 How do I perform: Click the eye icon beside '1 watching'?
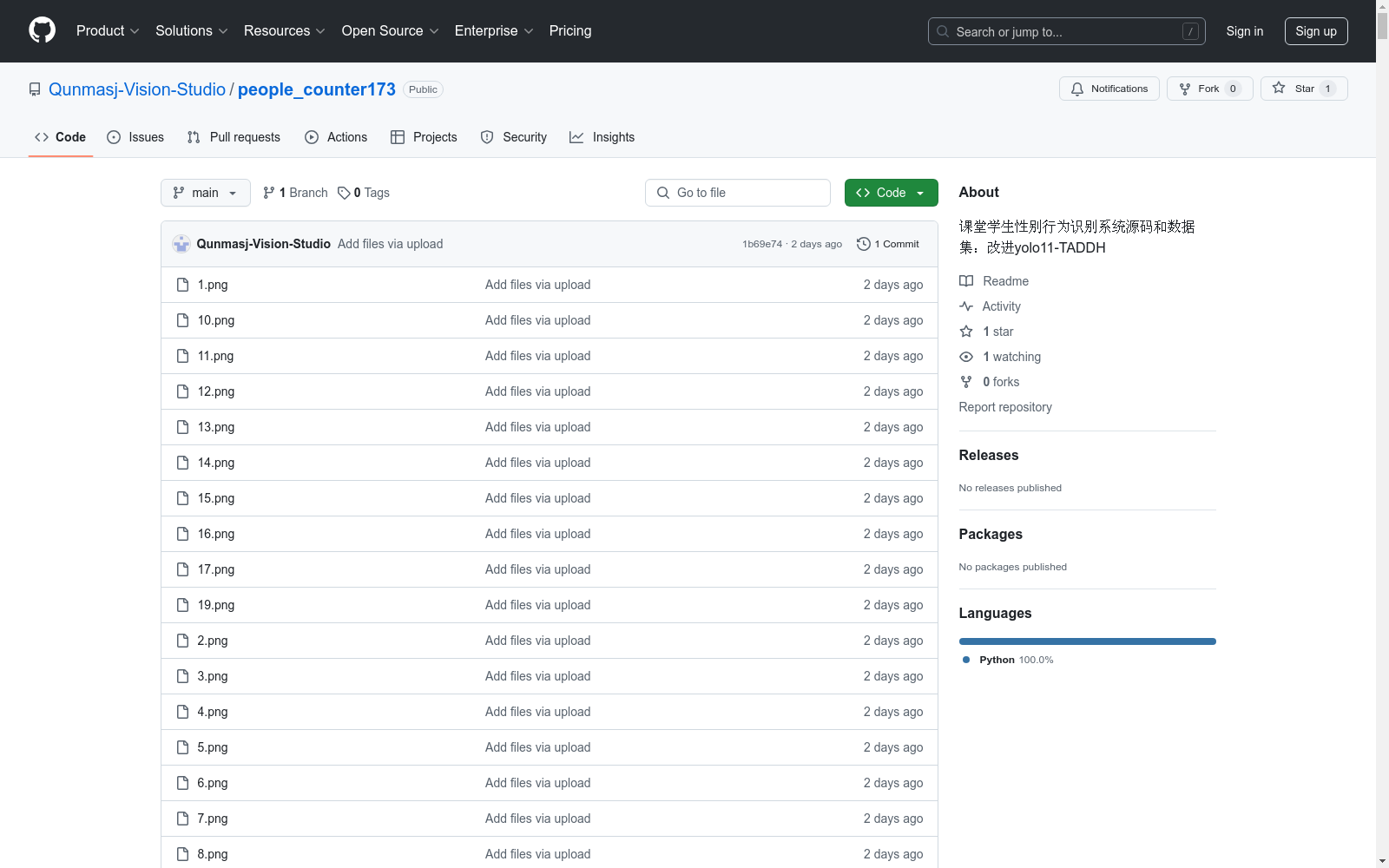click(966, 357)
